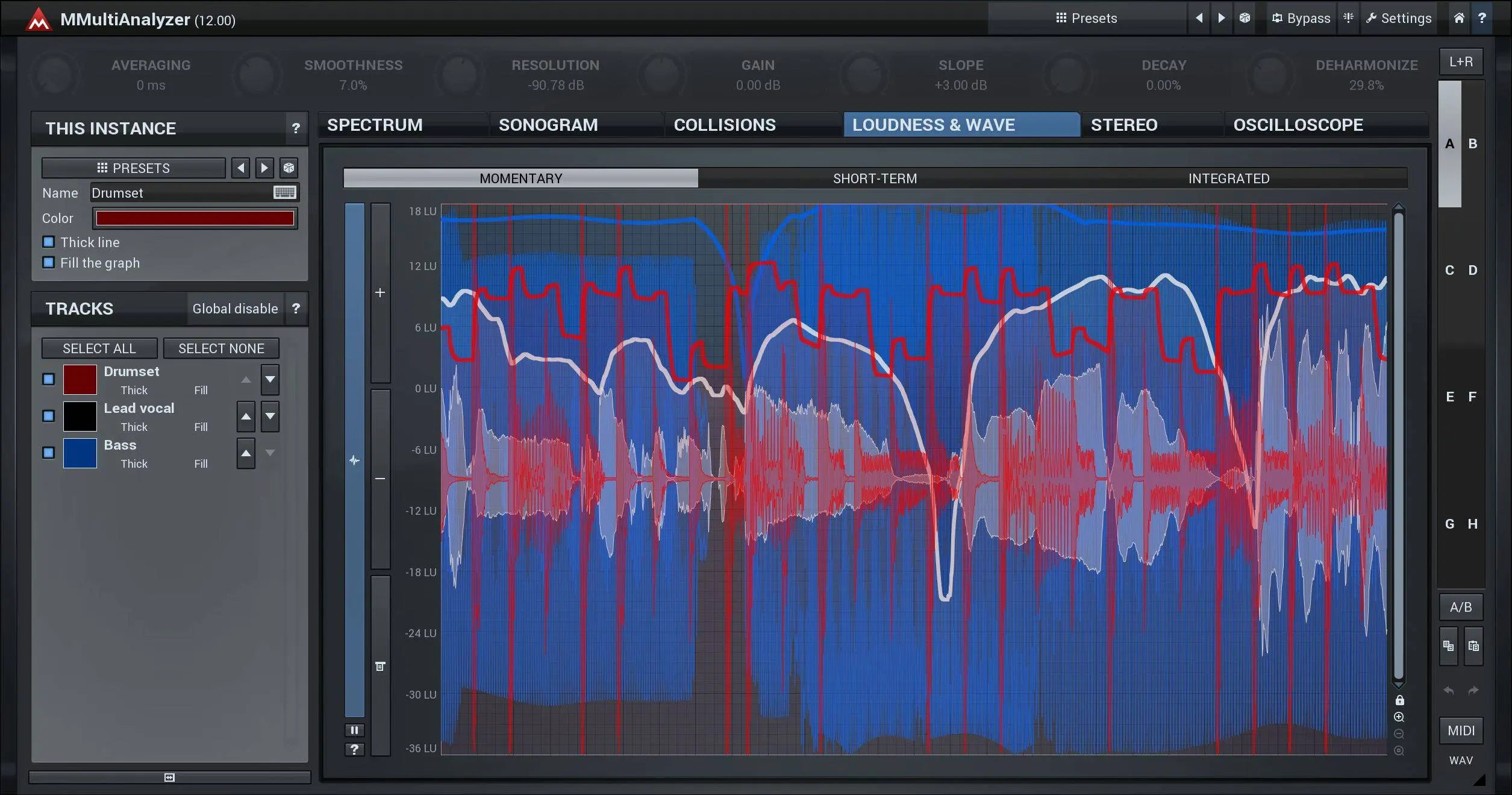Click Lead vocal black color swatch

coord(80,416)
